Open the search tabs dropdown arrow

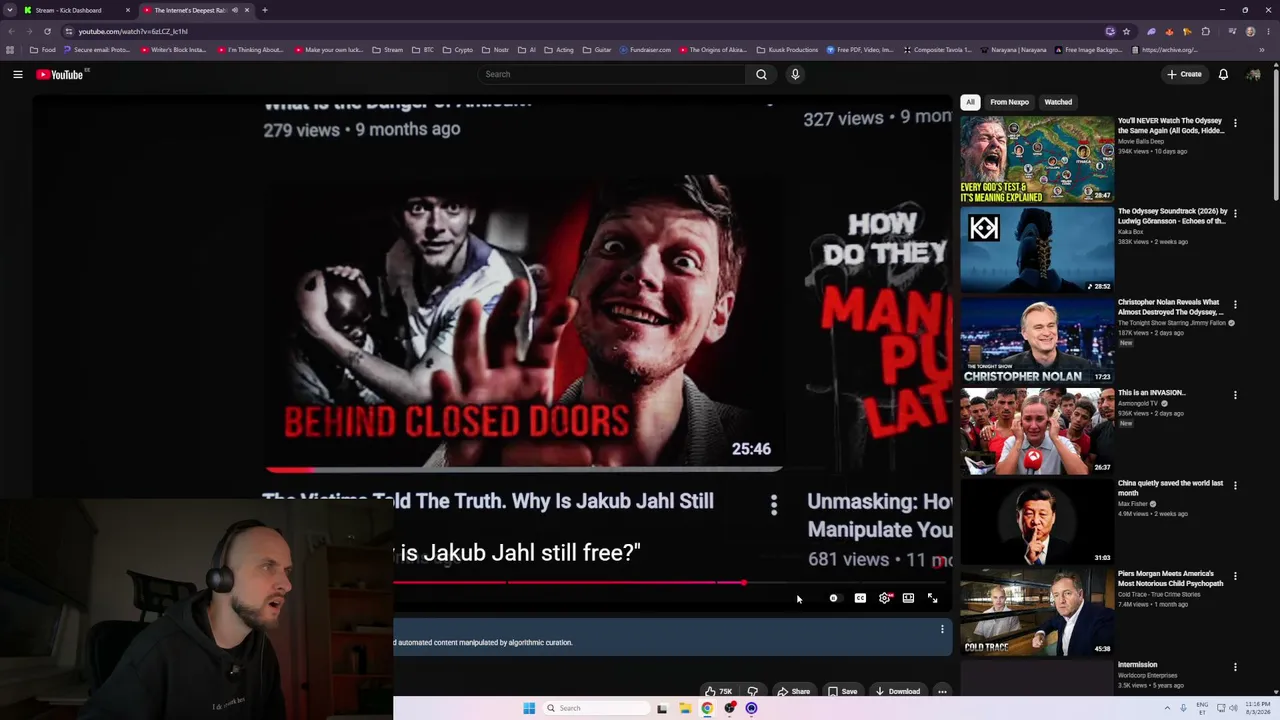coord(10,10)
